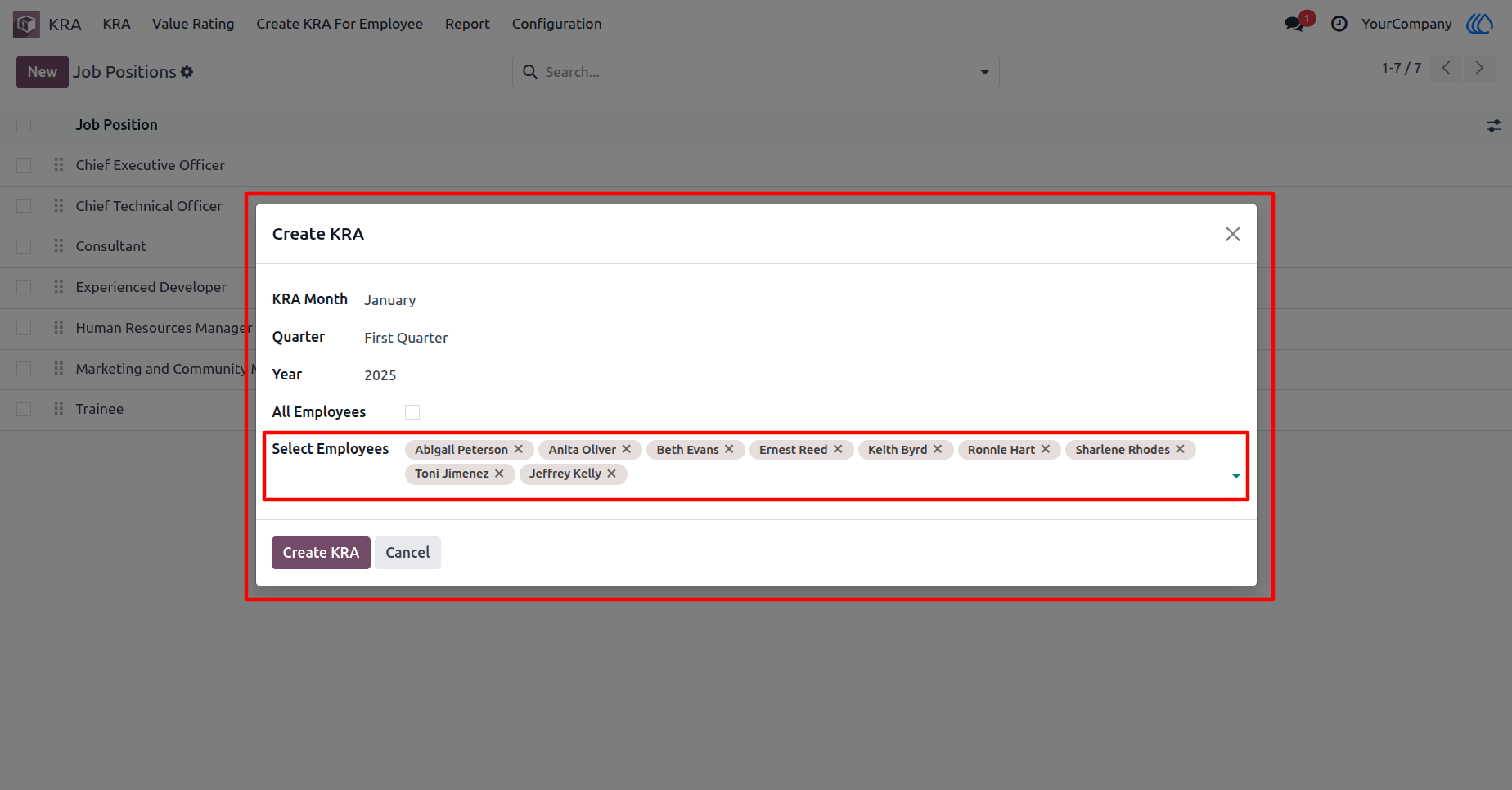Screen dimensions: 1512x790
Task: Open the Consultant job position row
Action: tap(111, 246)
